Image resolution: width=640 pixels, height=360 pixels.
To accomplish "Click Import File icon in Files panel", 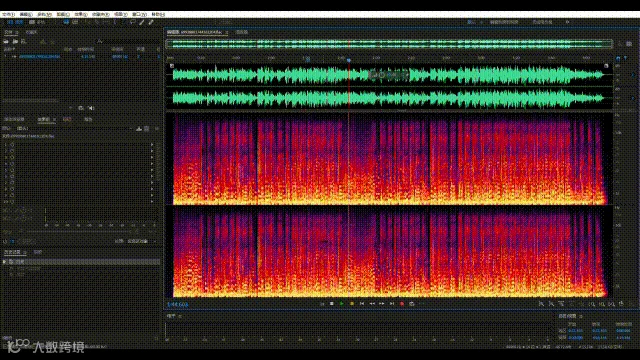I will click(15, 41).
